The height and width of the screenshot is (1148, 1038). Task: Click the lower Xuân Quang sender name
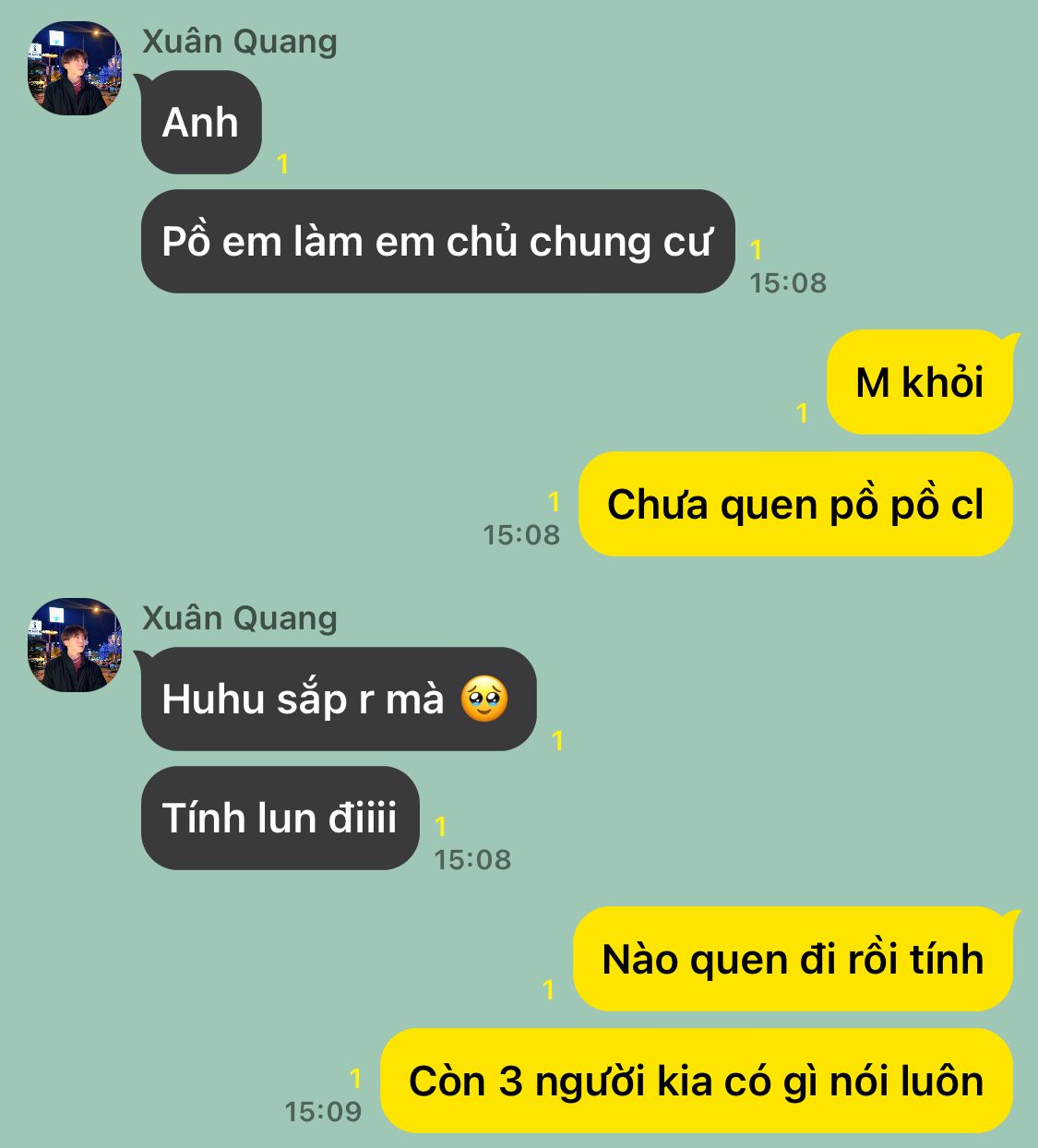tap(240, 618)
